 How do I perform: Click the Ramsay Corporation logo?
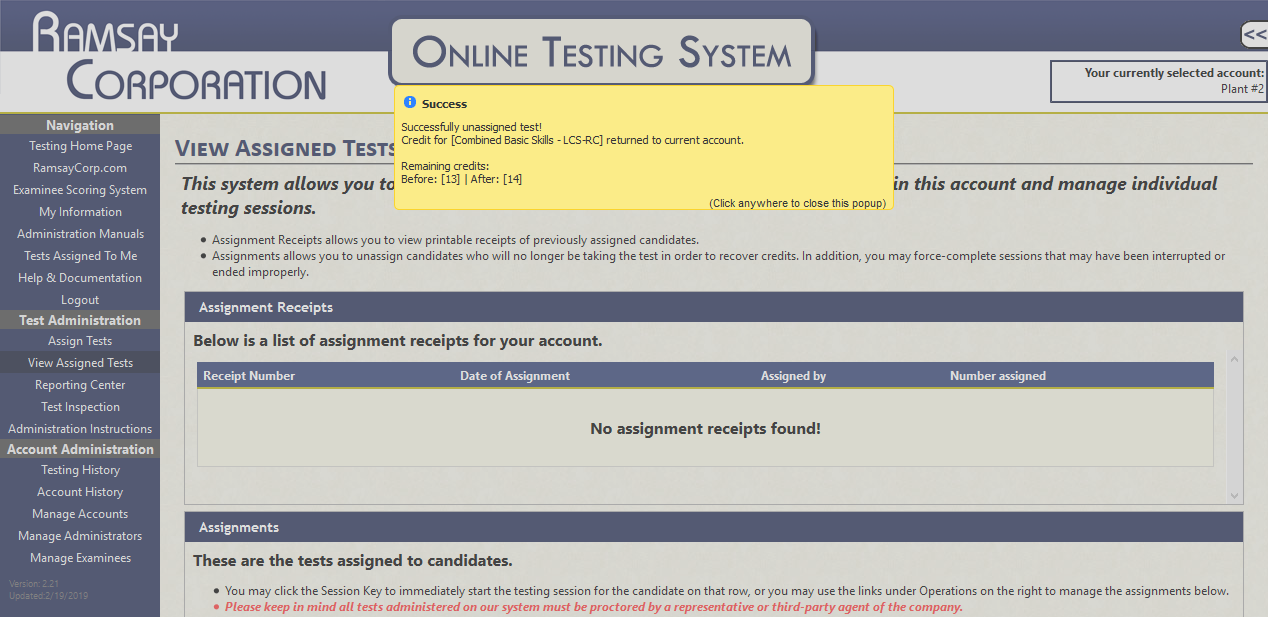[180, 58]
